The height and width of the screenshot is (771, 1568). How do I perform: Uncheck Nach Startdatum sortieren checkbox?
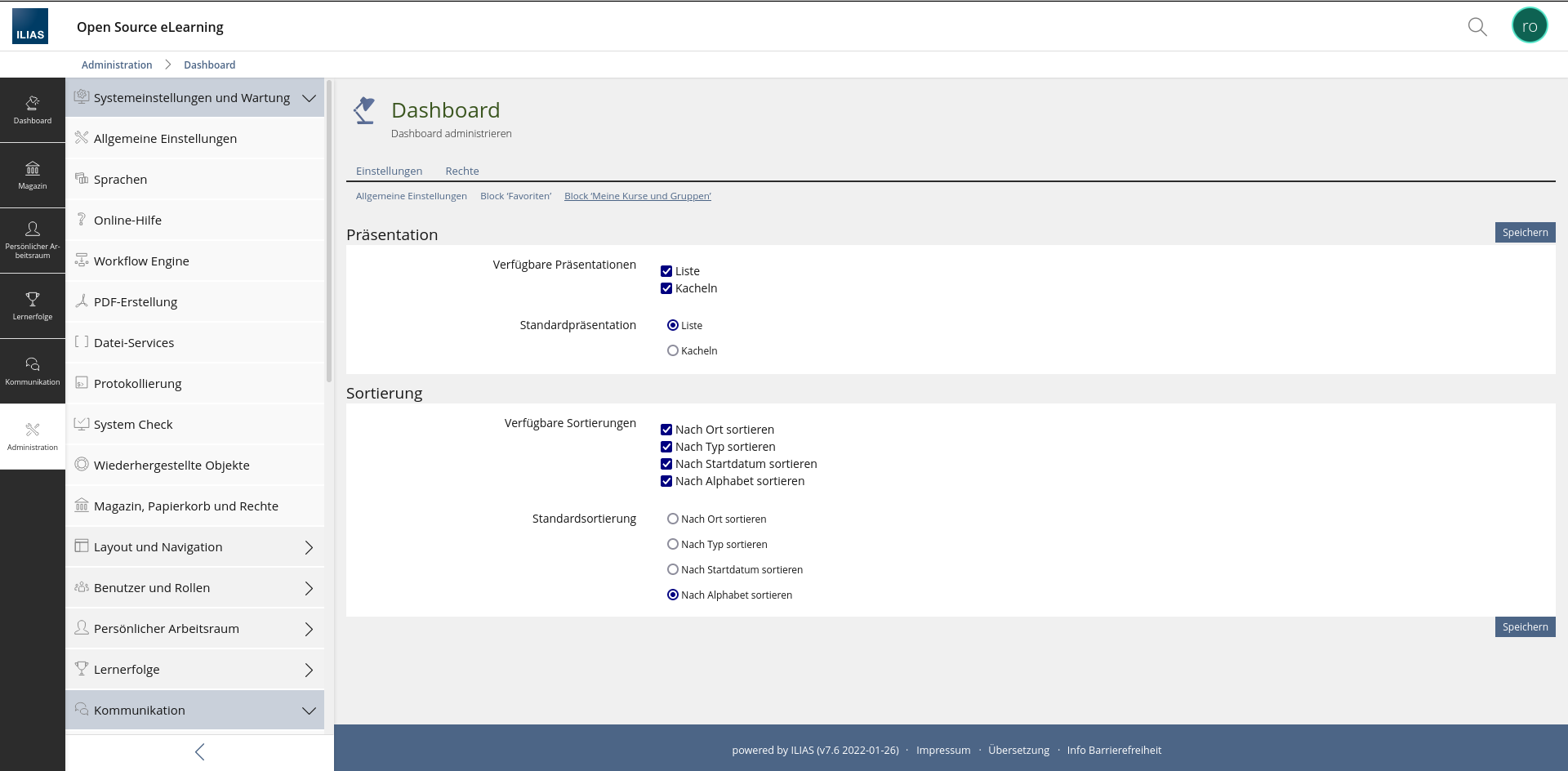(x=666, y=464)
